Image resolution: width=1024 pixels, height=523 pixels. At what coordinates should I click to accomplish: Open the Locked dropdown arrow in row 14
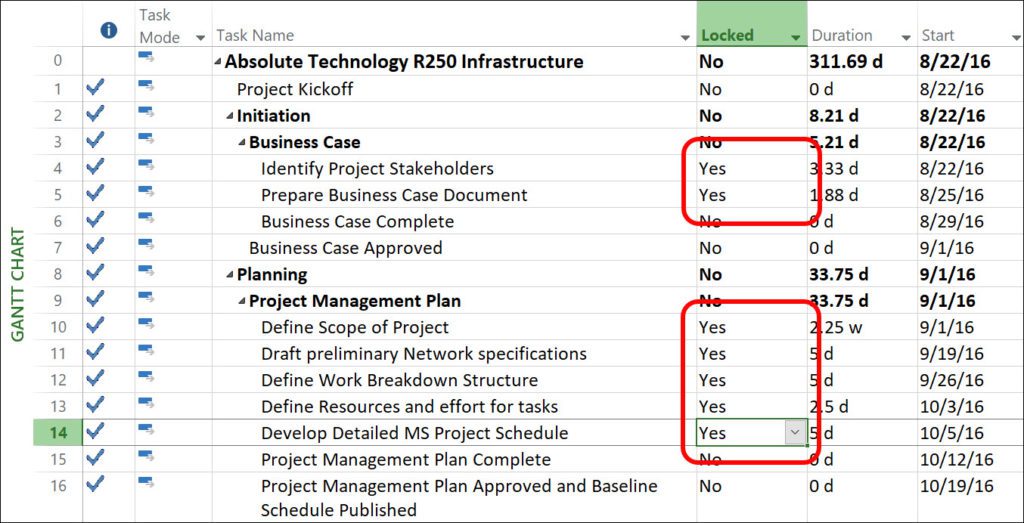pos(795,433)
